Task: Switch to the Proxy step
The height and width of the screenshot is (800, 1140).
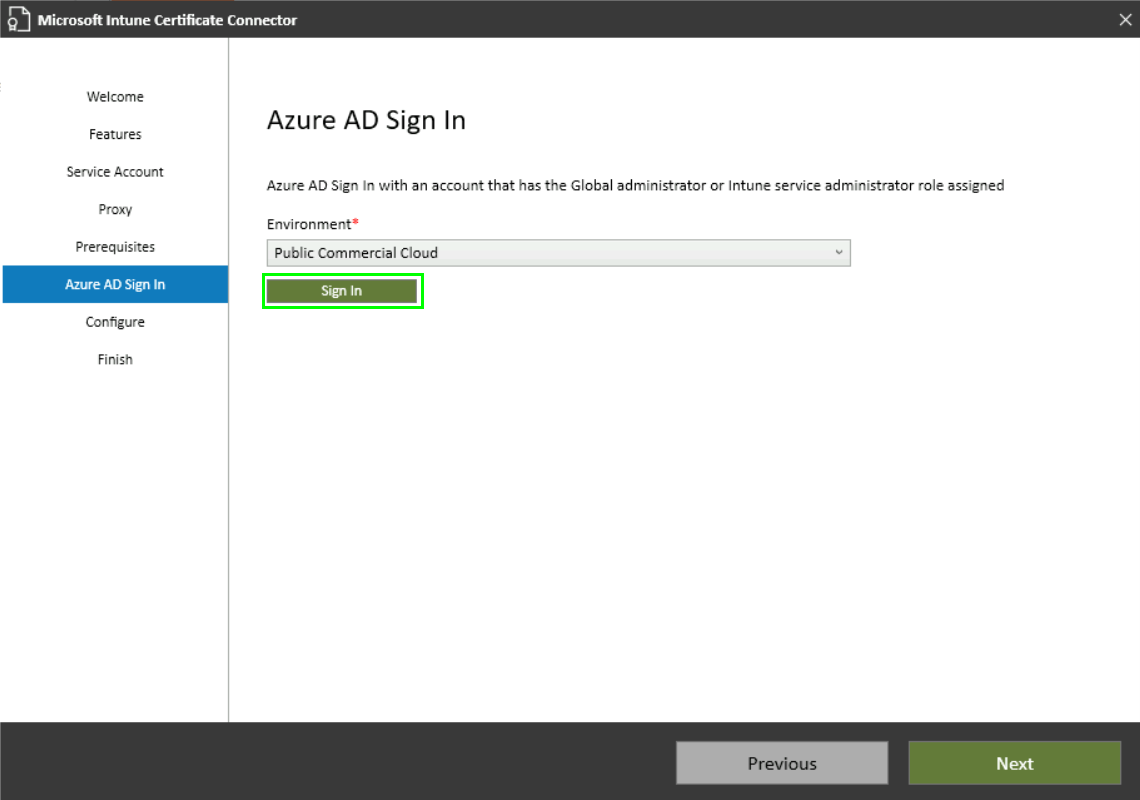Action: [x=115, y=209]
